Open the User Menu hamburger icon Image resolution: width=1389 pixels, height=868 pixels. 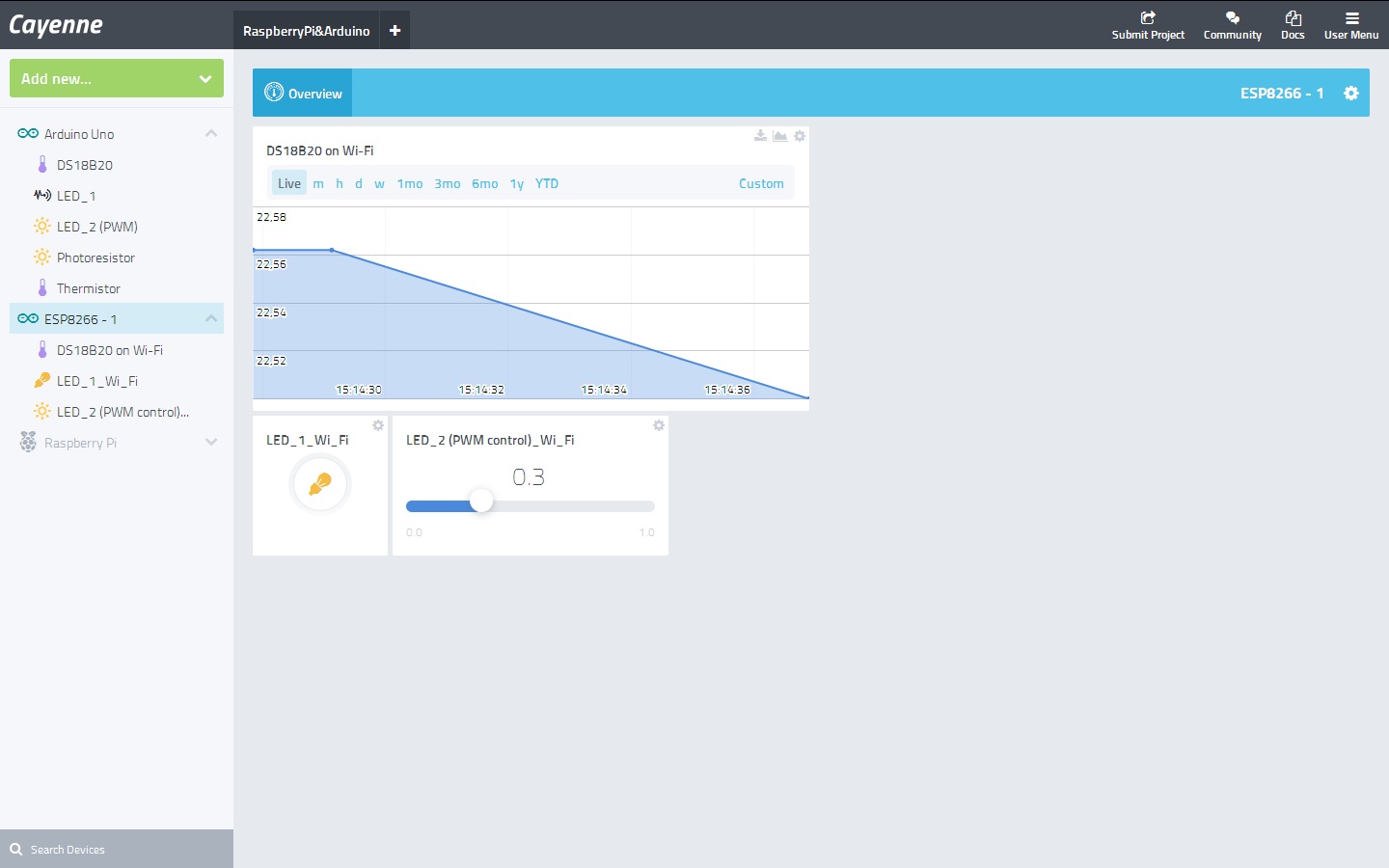(x=1351, y=18)
